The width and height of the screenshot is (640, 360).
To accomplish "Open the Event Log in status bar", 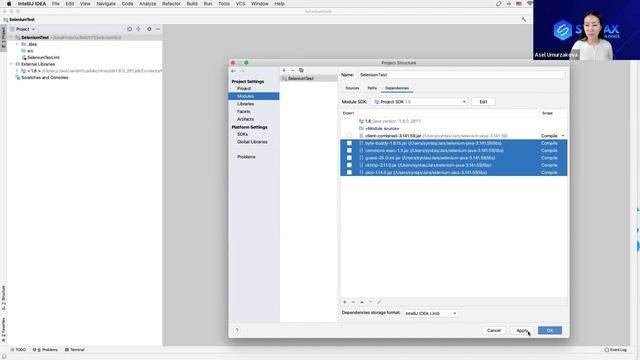I will [x=616, y=350].
